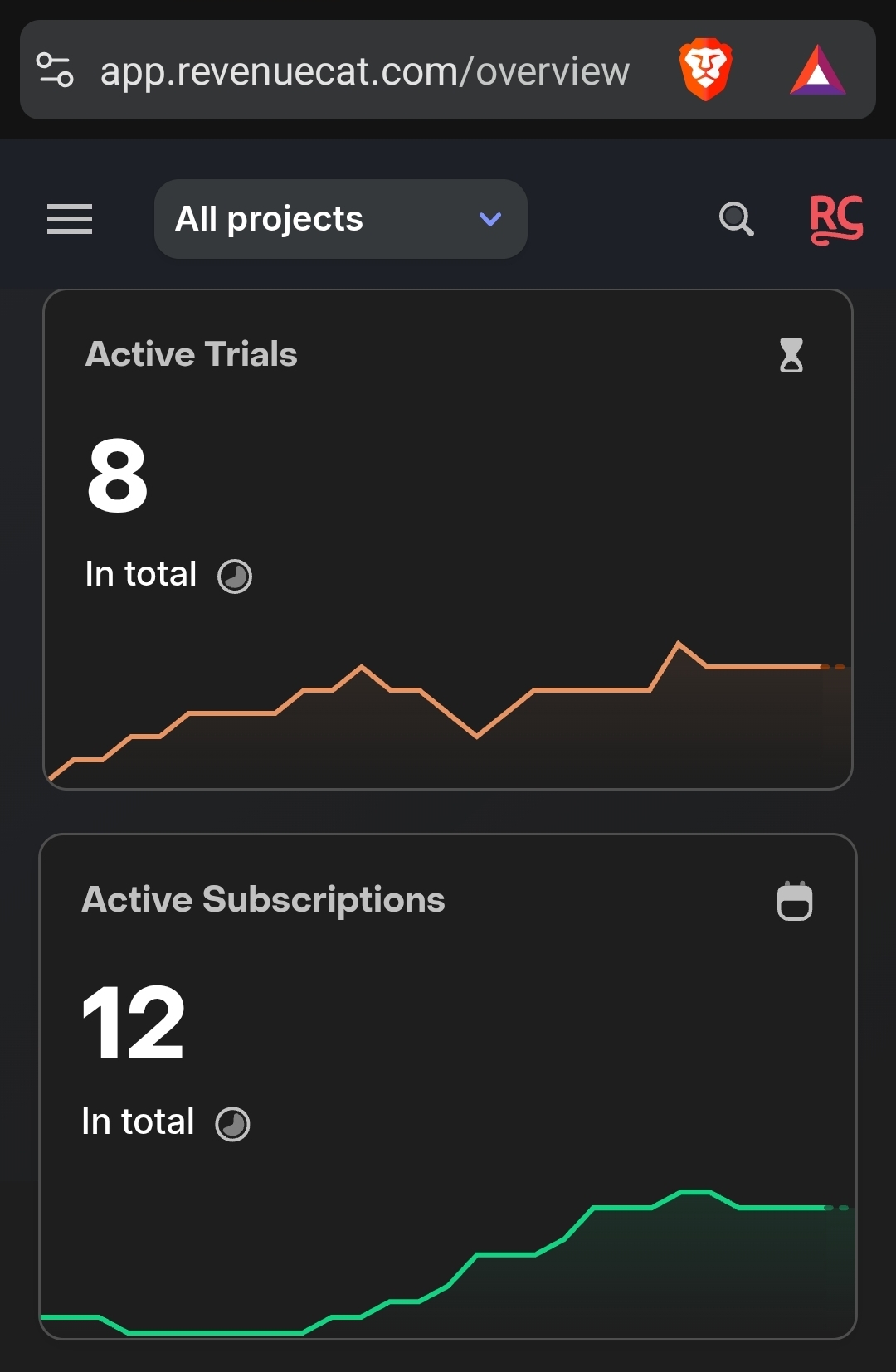
Task: Click the search magnifier icon
Action: [736, 219]
